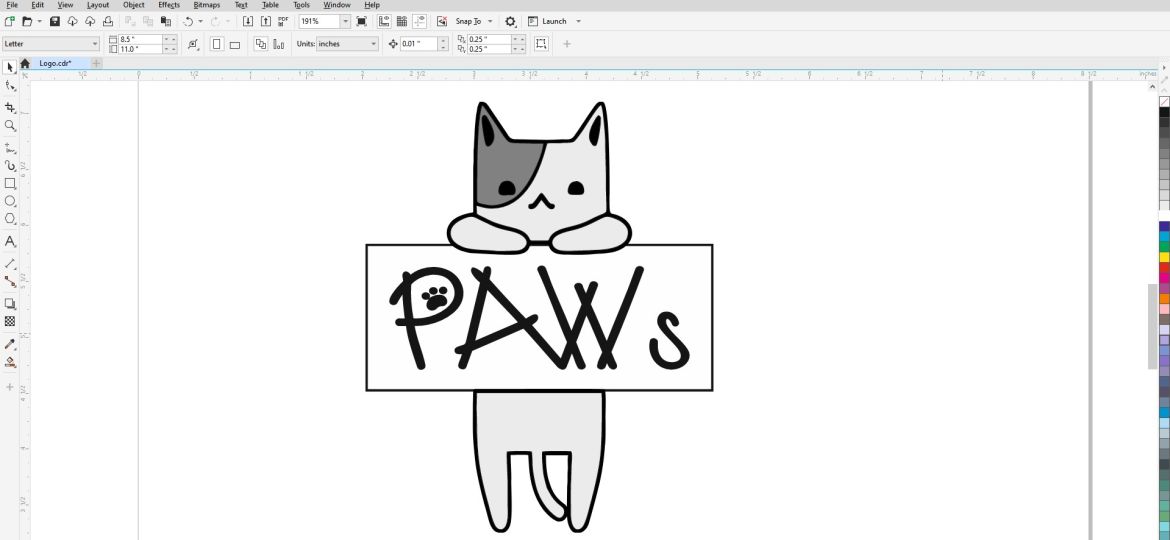The width and height of the screenshot is (1170, 540).
Task: Select the Parallel Dimension line tool
Action: point(10,263)
